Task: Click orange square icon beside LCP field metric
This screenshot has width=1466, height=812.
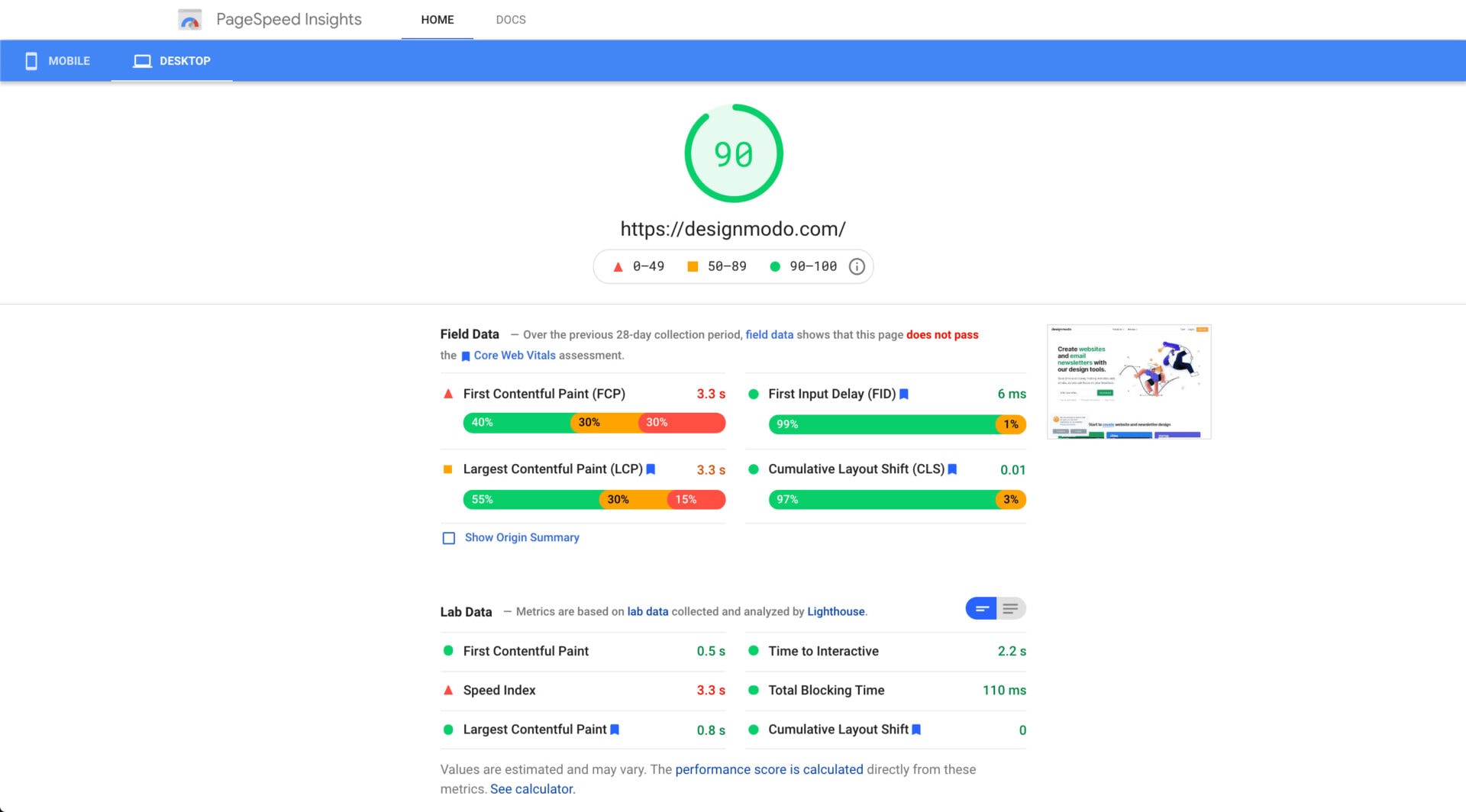Action: tap(448, 469)
